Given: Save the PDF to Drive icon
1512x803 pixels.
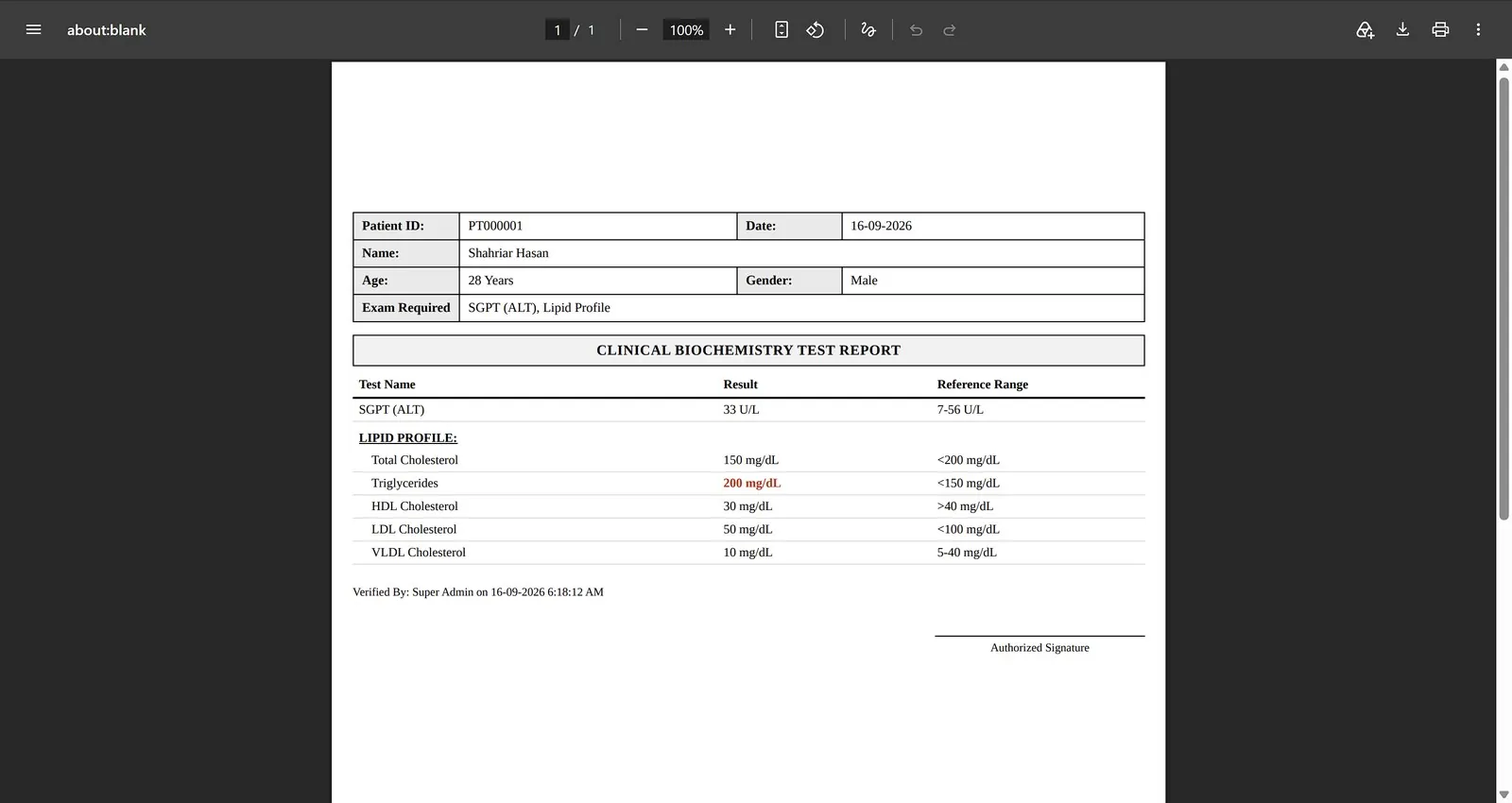Looking at the screenshot, I should (1365, 29).
